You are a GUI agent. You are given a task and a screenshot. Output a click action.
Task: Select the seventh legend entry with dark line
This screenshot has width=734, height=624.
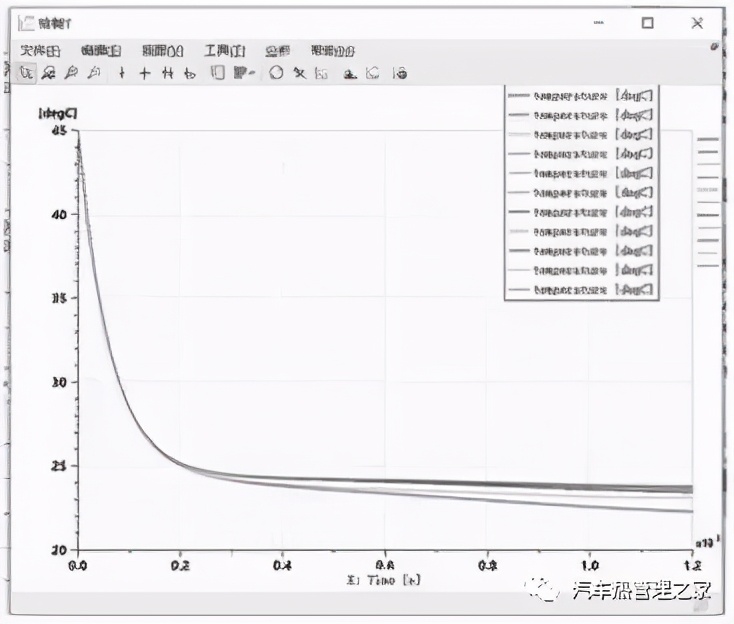[580, 212]
